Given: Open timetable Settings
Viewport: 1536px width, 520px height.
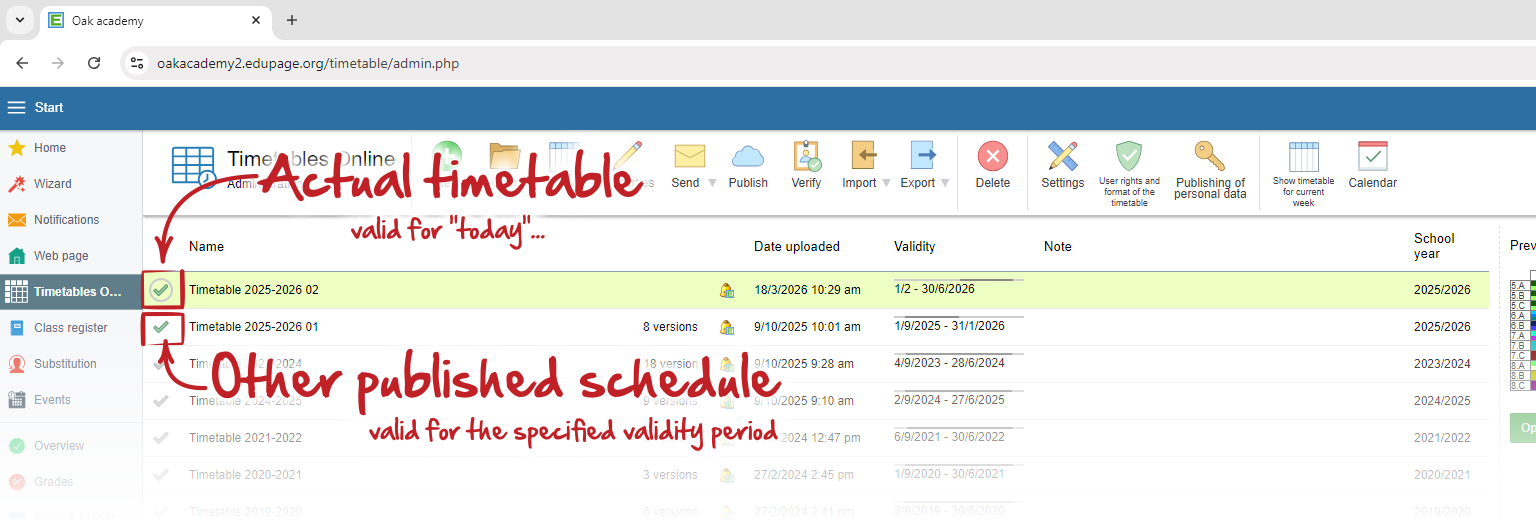Looking at the screenshot, I should [x=1062, y=157].
